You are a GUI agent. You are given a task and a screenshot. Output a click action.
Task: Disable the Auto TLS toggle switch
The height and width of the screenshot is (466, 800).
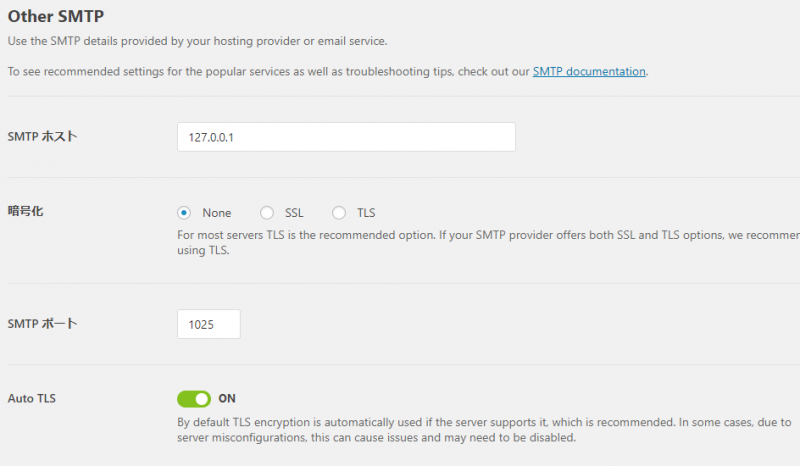click(194, 399)
